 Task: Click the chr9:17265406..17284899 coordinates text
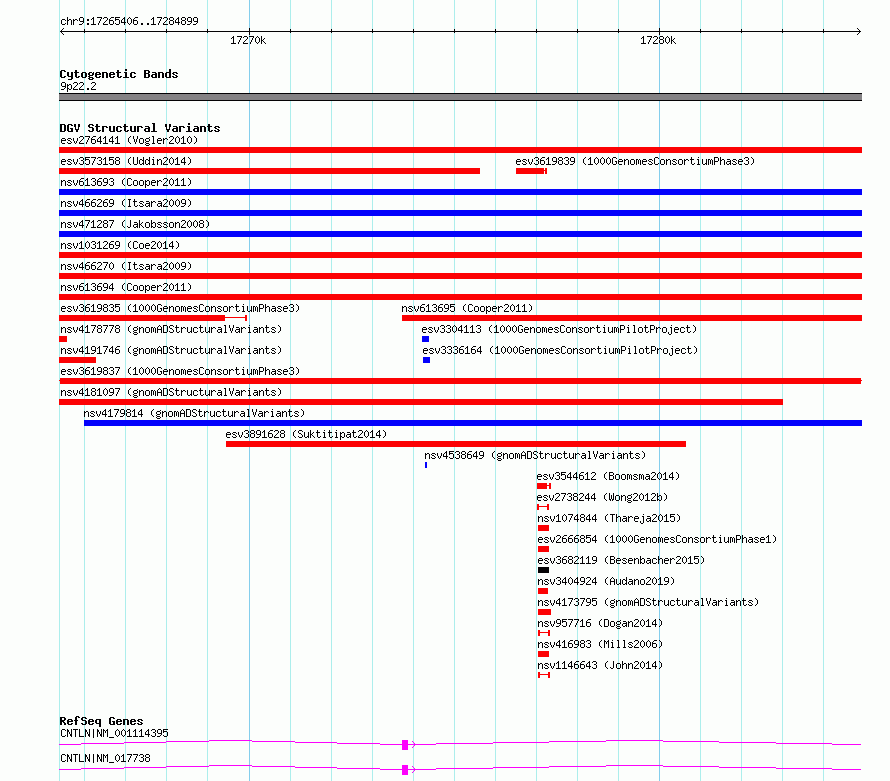pyautogui.click(x=129, y=21)
